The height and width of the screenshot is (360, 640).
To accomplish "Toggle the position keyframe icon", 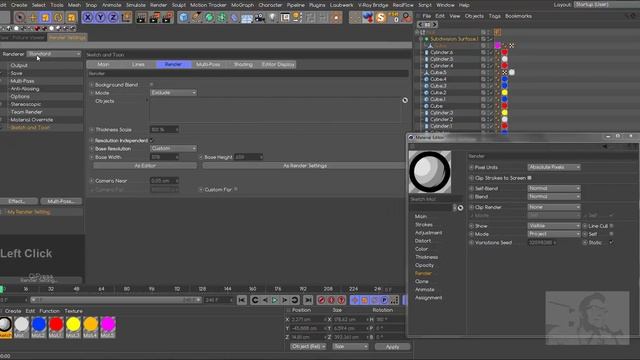I will 354,300.
